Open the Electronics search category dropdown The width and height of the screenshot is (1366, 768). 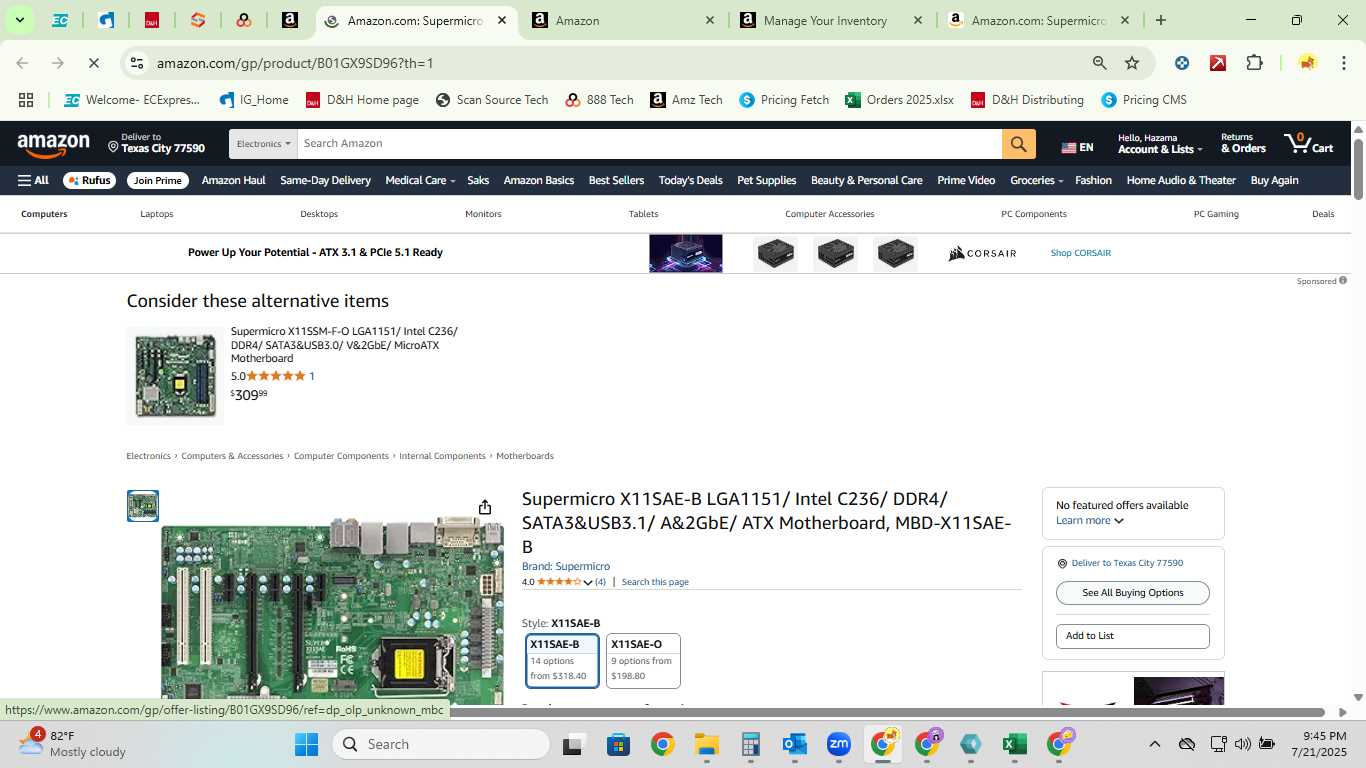point(263,144)
